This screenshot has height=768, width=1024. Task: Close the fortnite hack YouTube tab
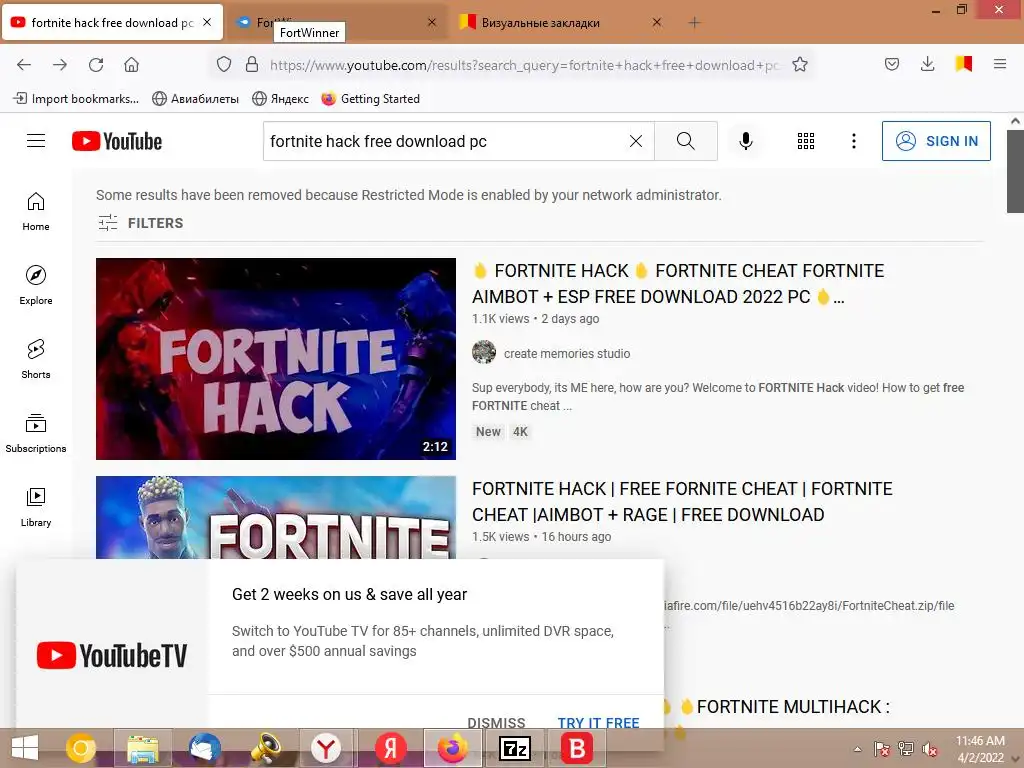pyautogui.click(x=207, y=22)
